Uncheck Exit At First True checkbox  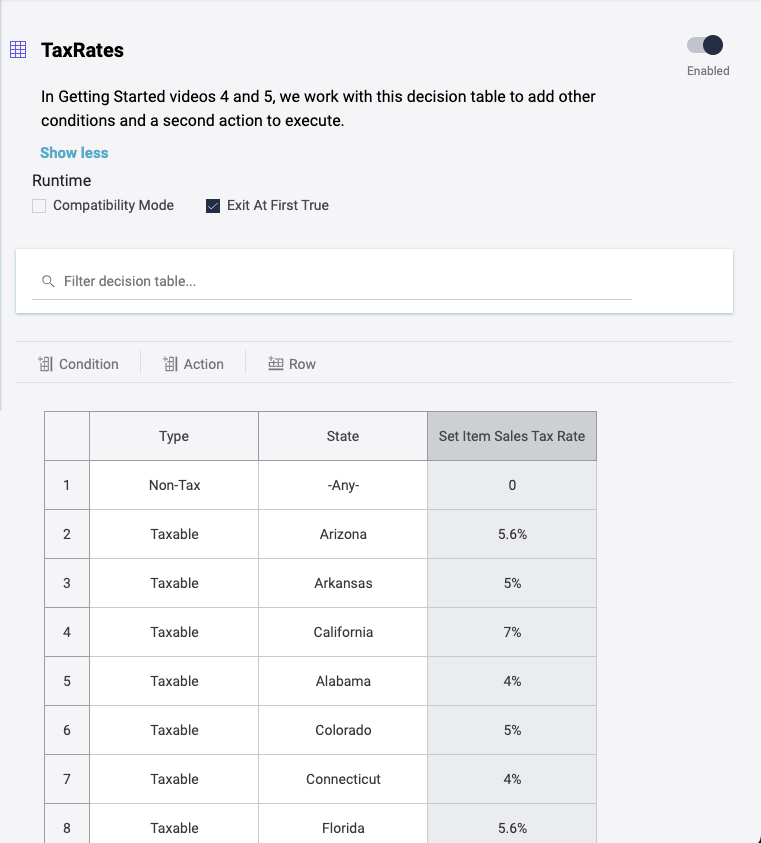[213, 206]
